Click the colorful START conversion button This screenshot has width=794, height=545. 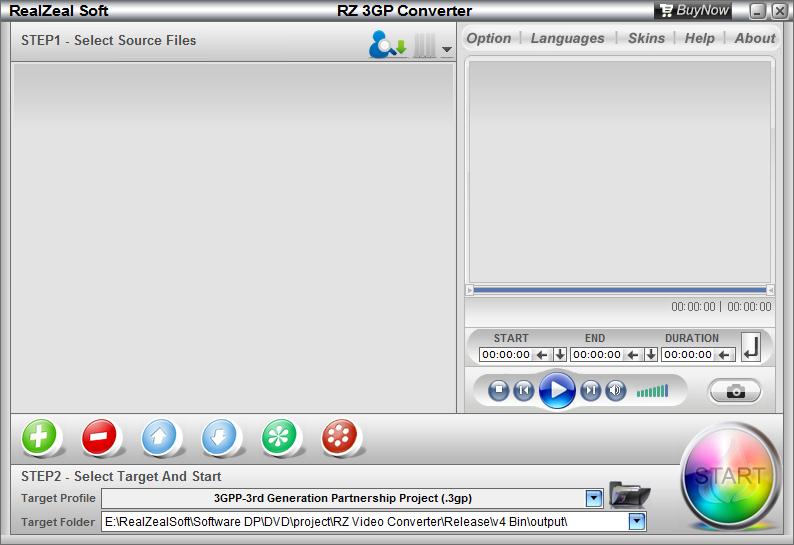[730, 476]
